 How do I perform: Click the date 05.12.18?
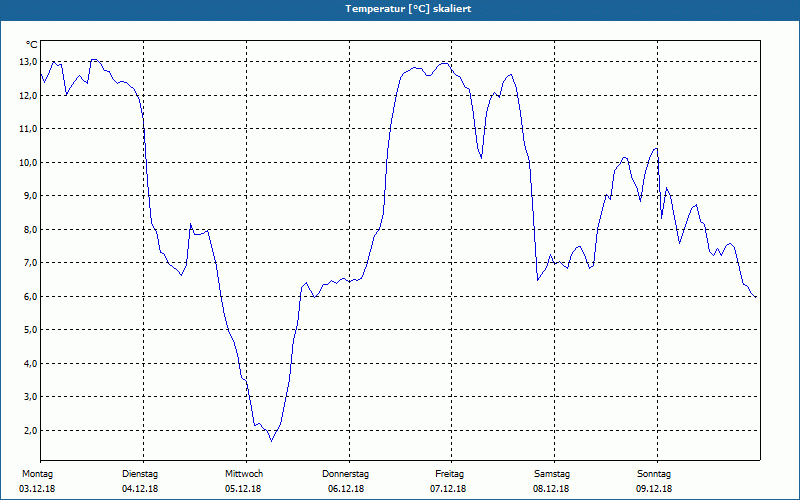[x=243, y=489]
